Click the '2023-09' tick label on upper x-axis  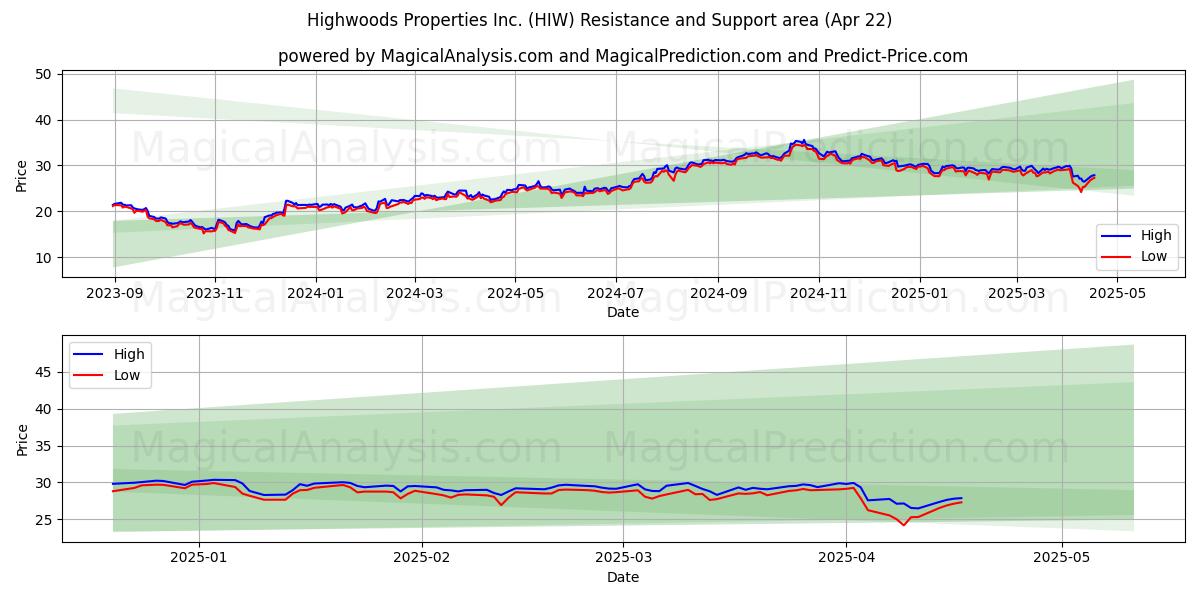tap(114, 293)
